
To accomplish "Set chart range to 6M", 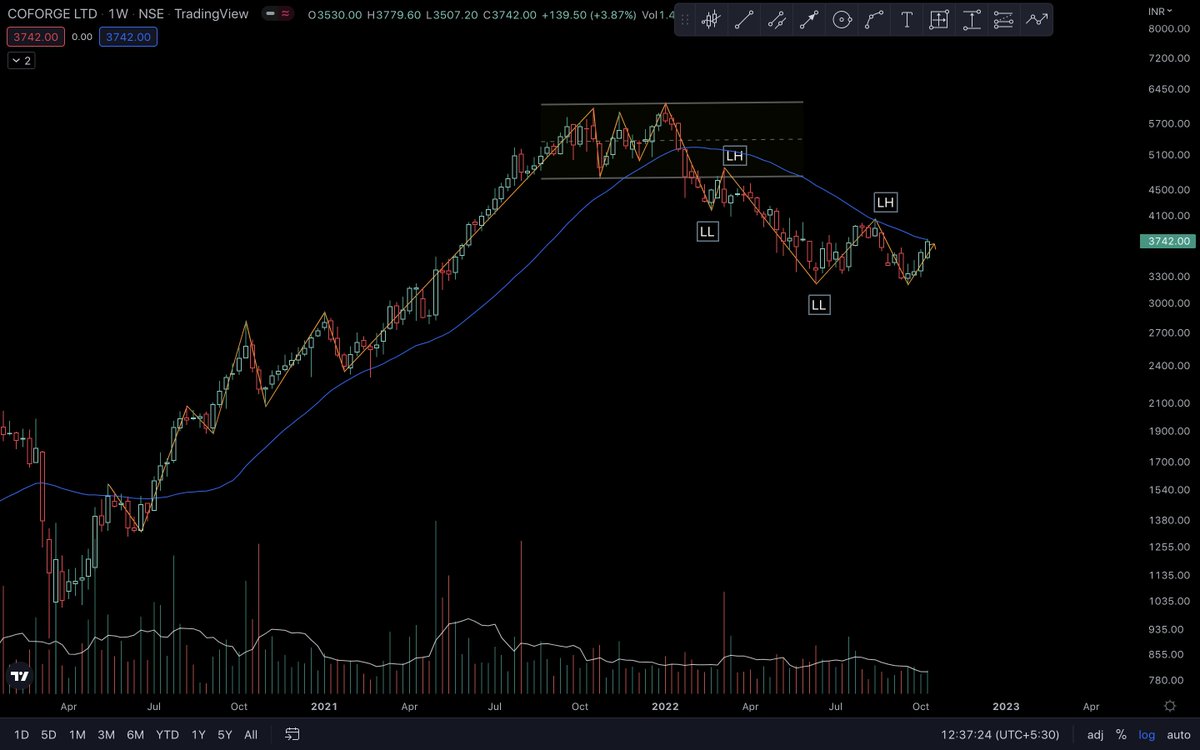I will [135, 734].
